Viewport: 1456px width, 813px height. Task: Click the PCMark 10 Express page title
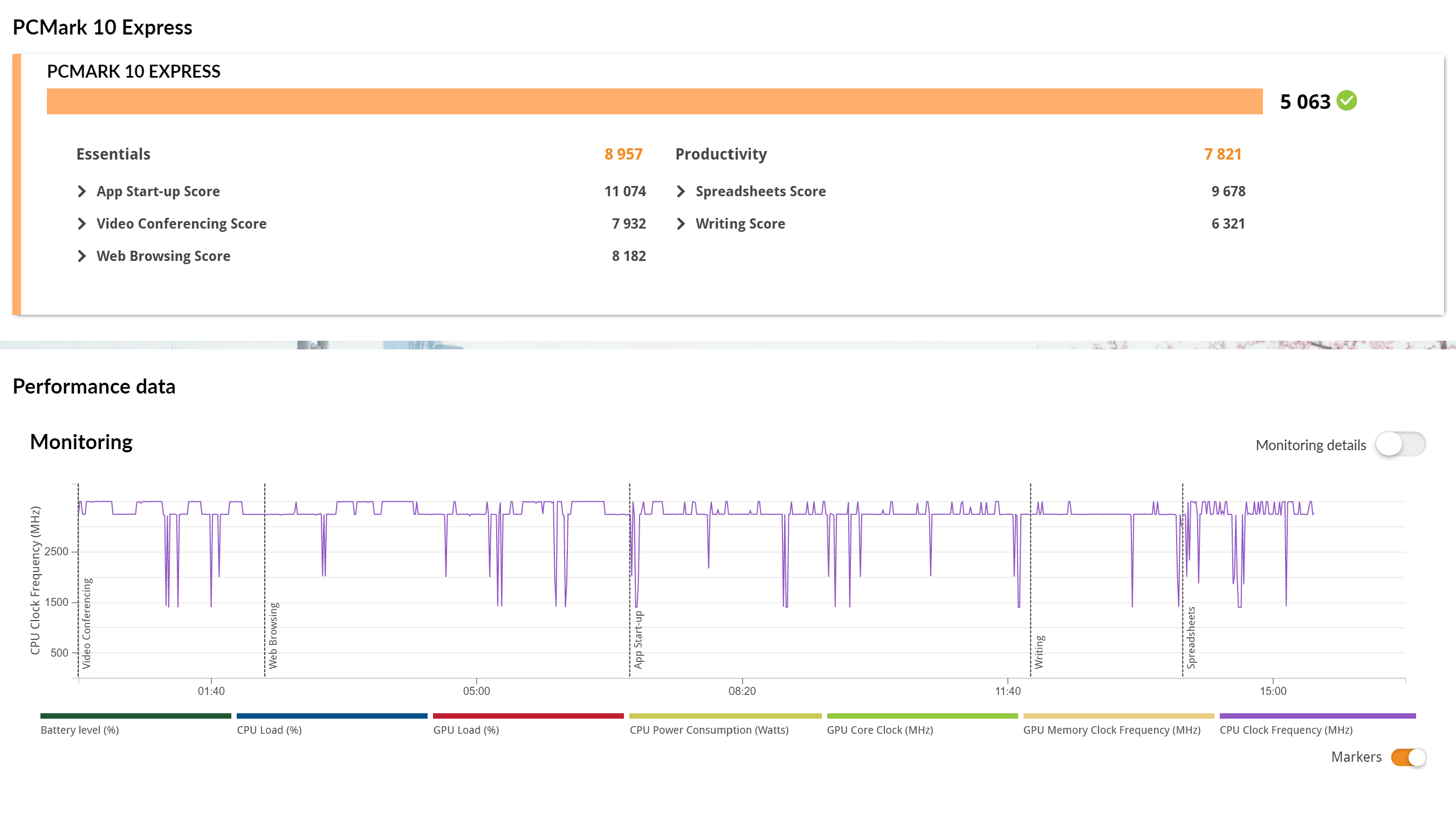pos(102,27)
